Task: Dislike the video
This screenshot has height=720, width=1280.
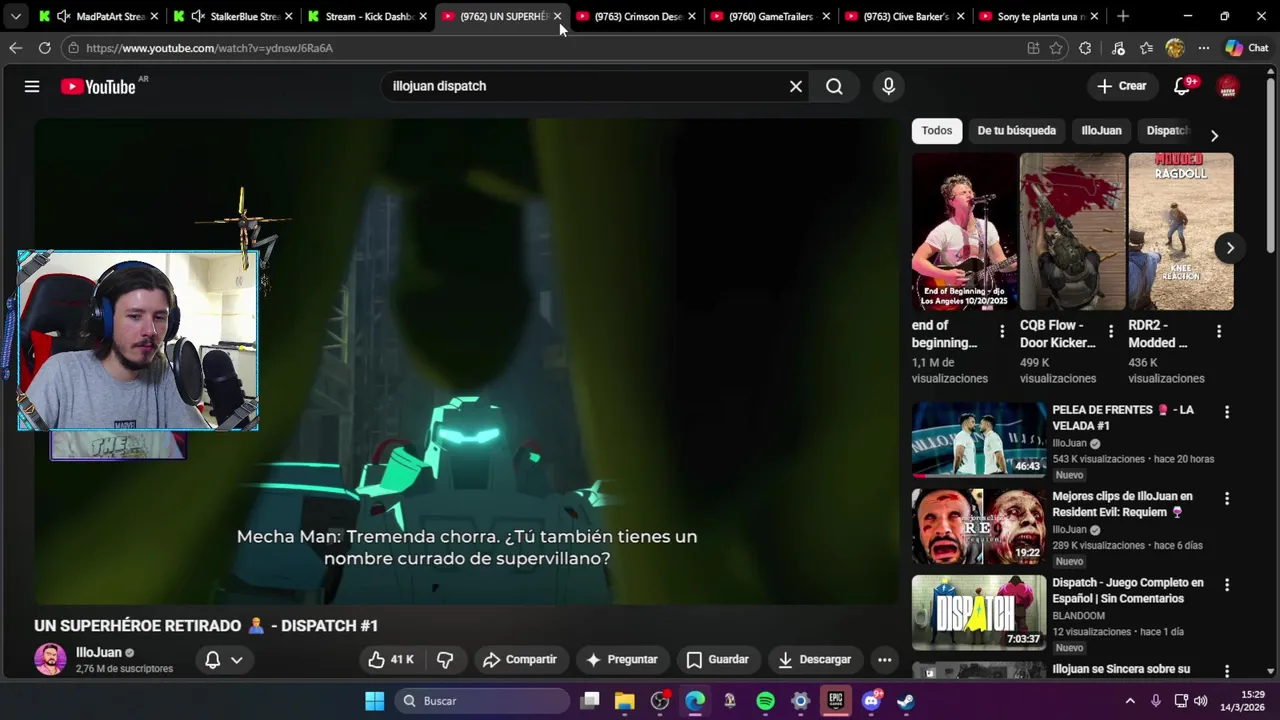Action: 445,659
